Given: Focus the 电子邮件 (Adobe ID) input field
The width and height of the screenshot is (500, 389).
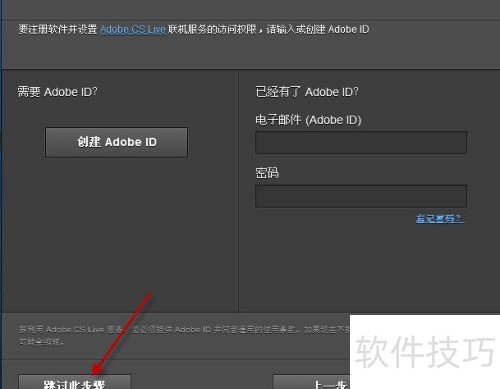Looking at the screenshot, I should tap(361, 143).
